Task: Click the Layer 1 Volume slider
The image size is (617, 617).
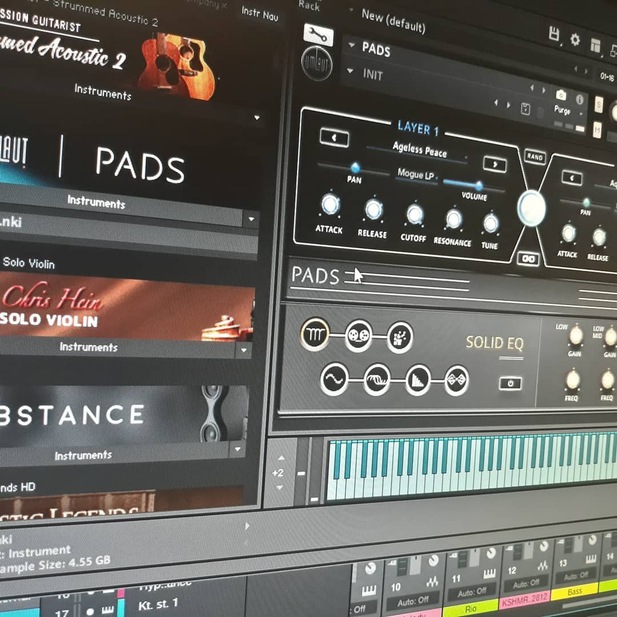Action: click(477, 185)
